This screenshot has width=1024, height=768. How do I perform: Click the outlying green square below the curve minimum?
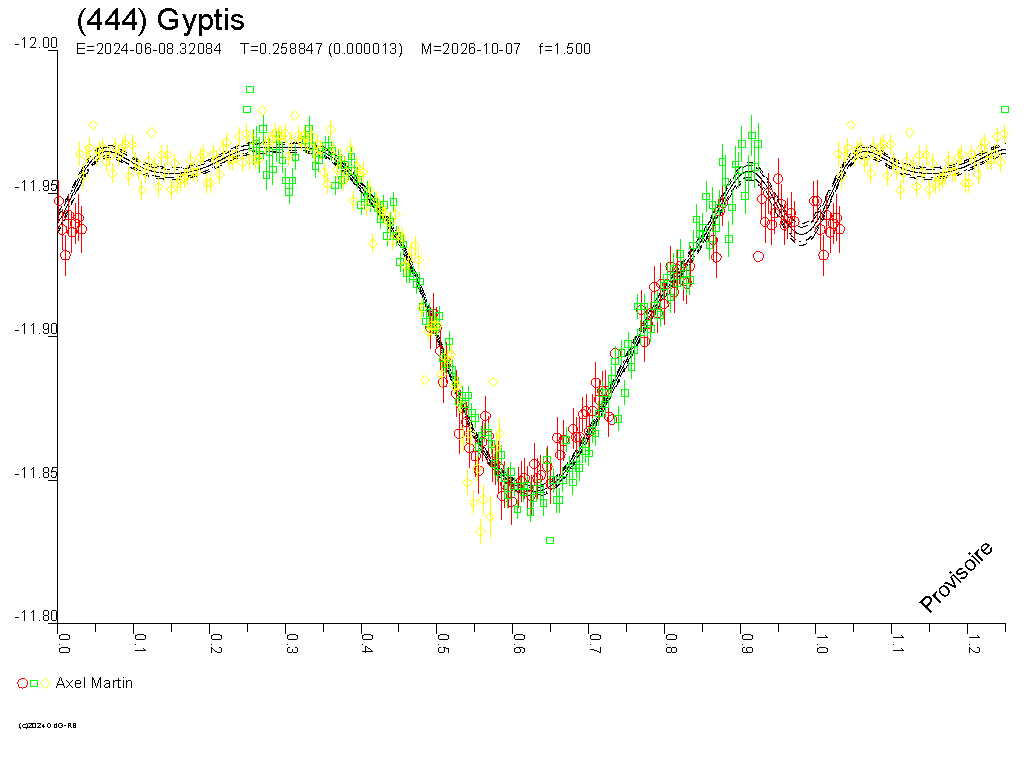click(549, 540)
